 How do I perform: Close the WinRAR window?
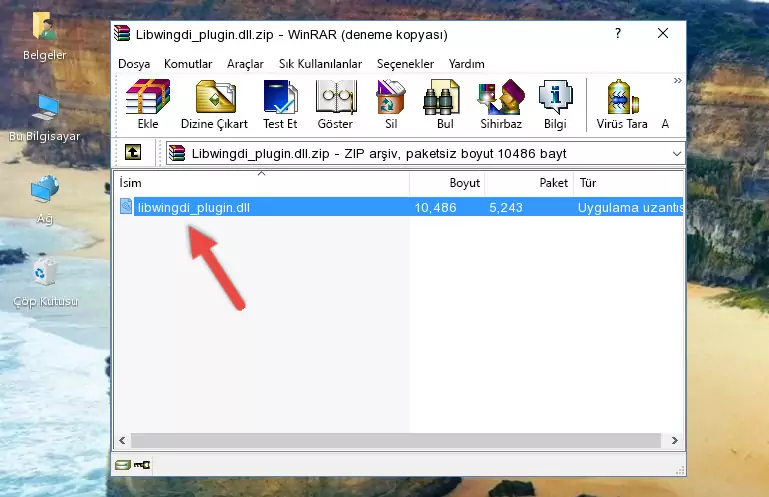pos(663,33)
